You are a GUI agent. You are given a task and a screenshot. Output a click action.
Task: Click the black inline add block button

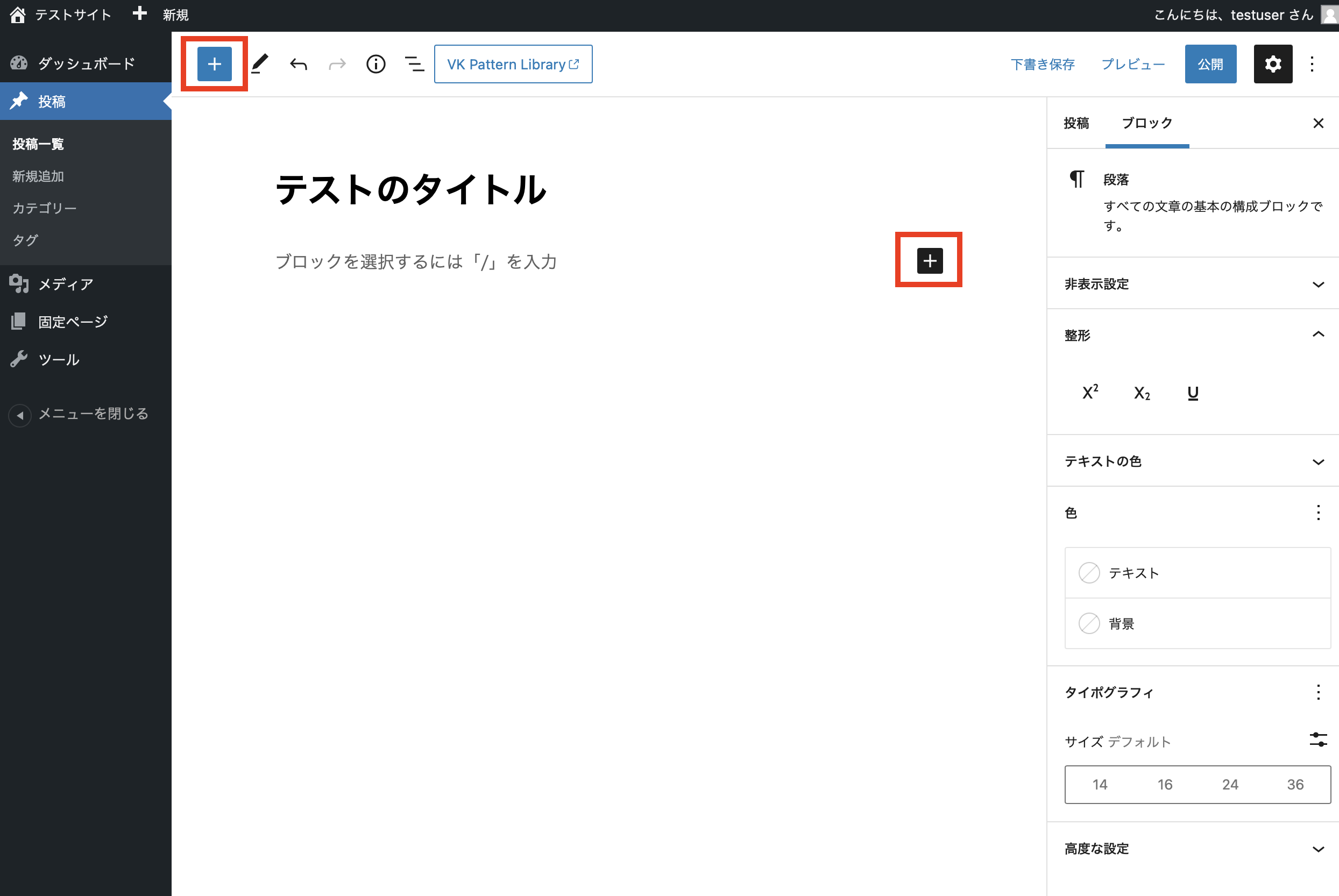[929, 260]
